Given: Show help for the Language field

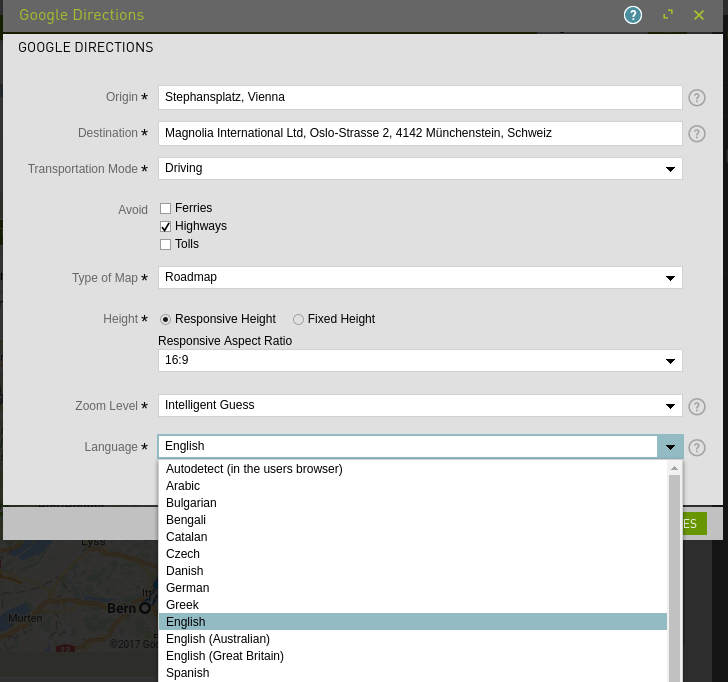Looking at the screenshot, I should coord(696,448).
